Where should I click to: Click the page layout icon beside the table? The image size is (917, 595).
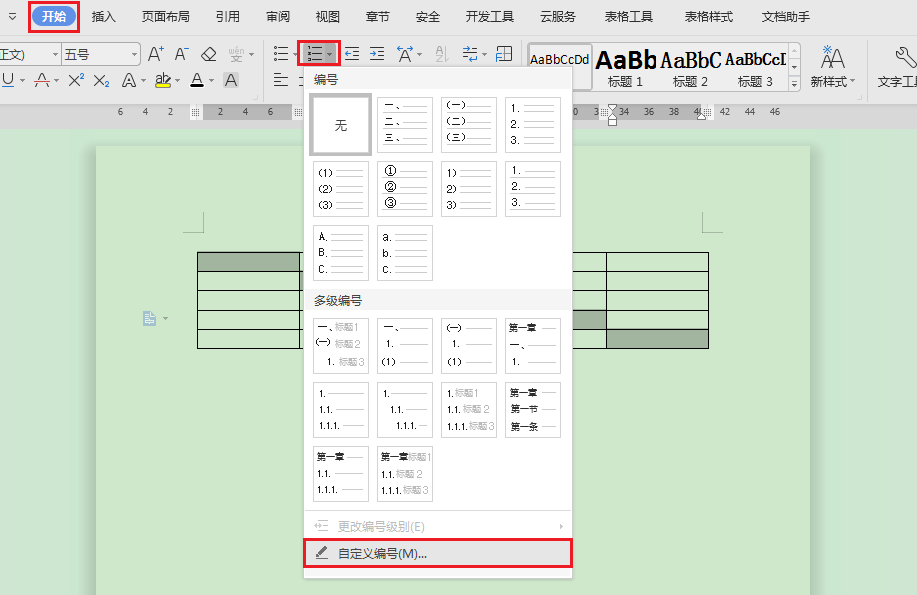[x=150, y=318]
